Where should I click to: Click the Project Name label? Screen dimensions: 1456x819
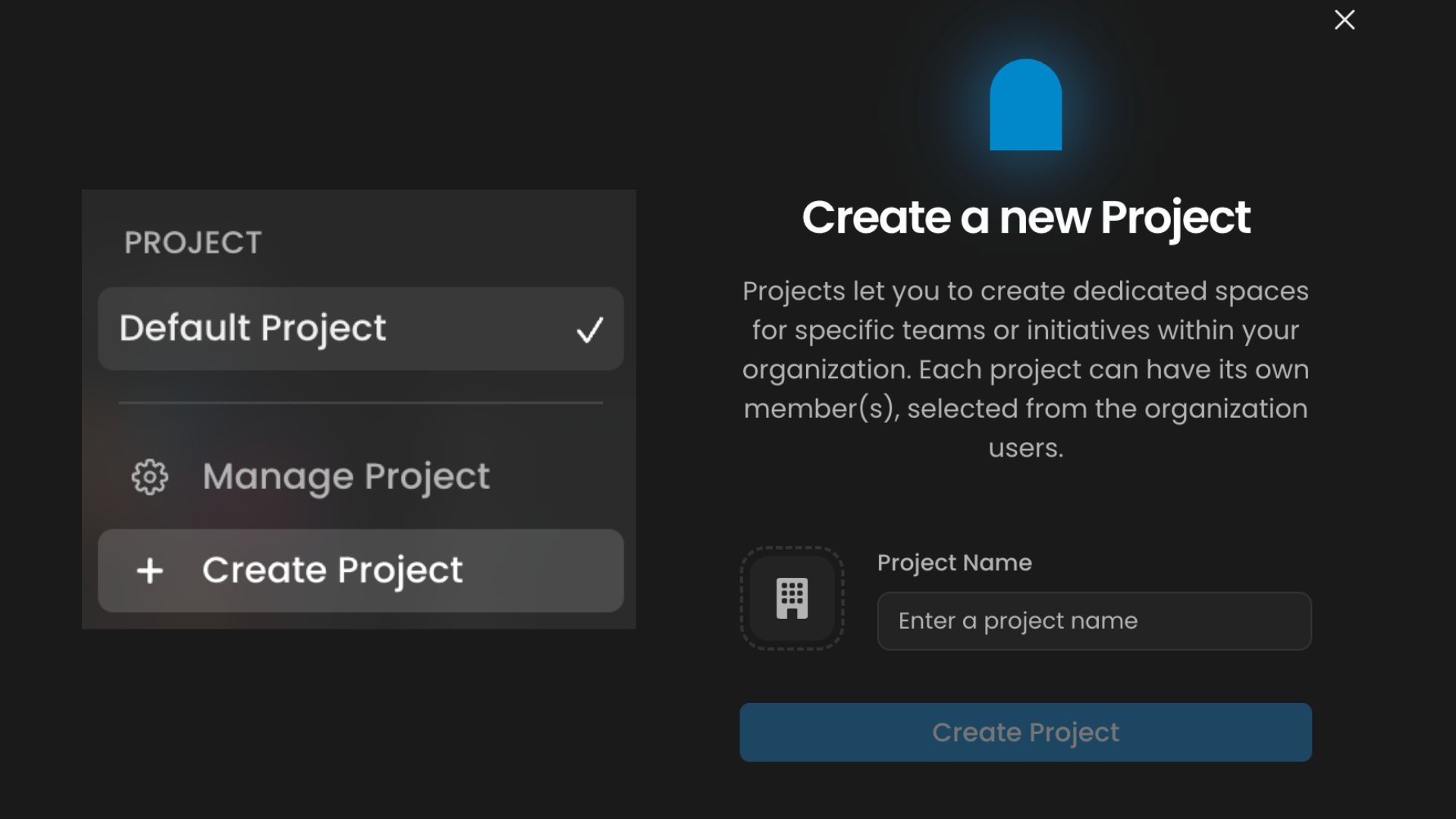pos(954,563)
